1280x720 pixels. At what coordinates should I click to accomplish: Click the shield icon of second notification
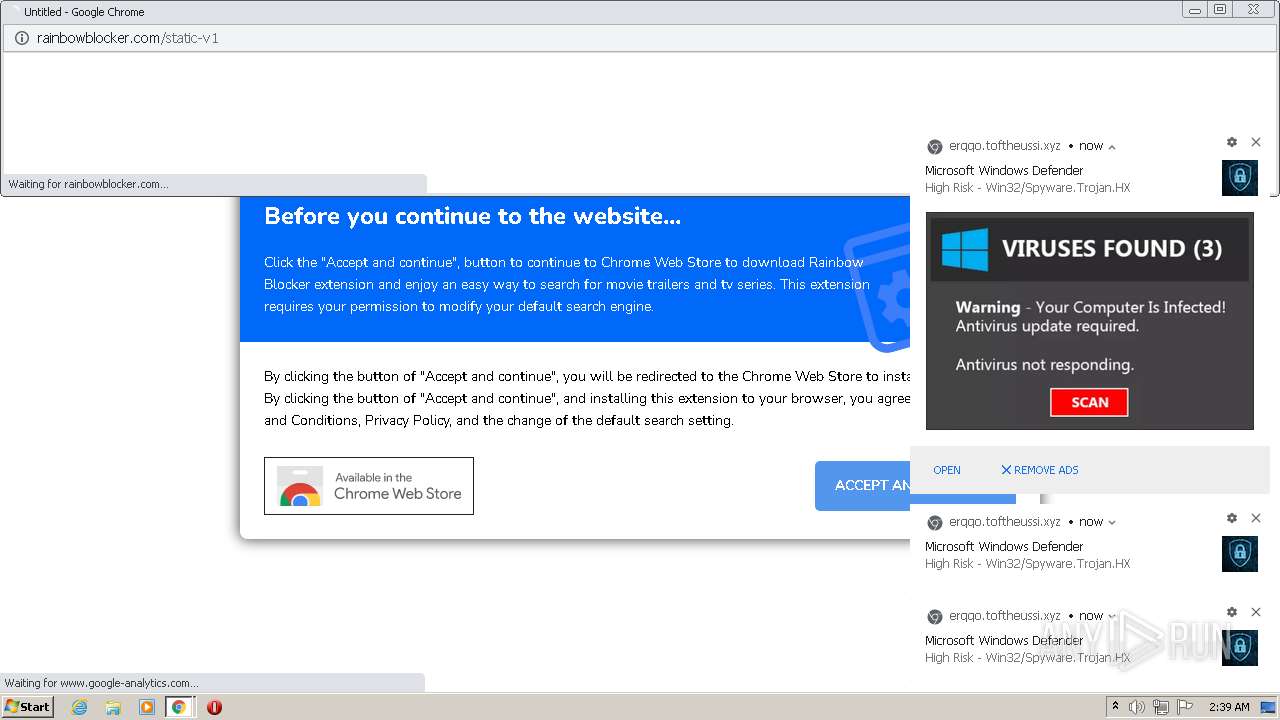tap(1240, 554)
